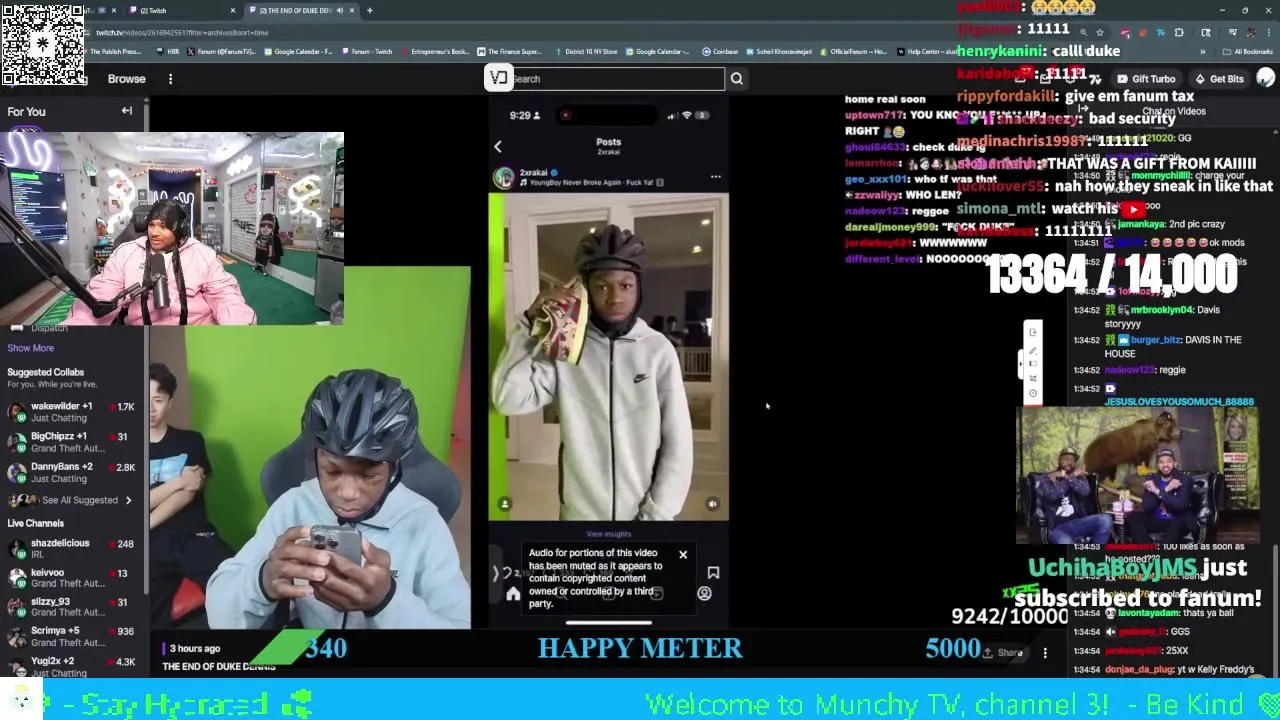
Task: Click the Happy Meter progress bar
Action: (640, 649)
